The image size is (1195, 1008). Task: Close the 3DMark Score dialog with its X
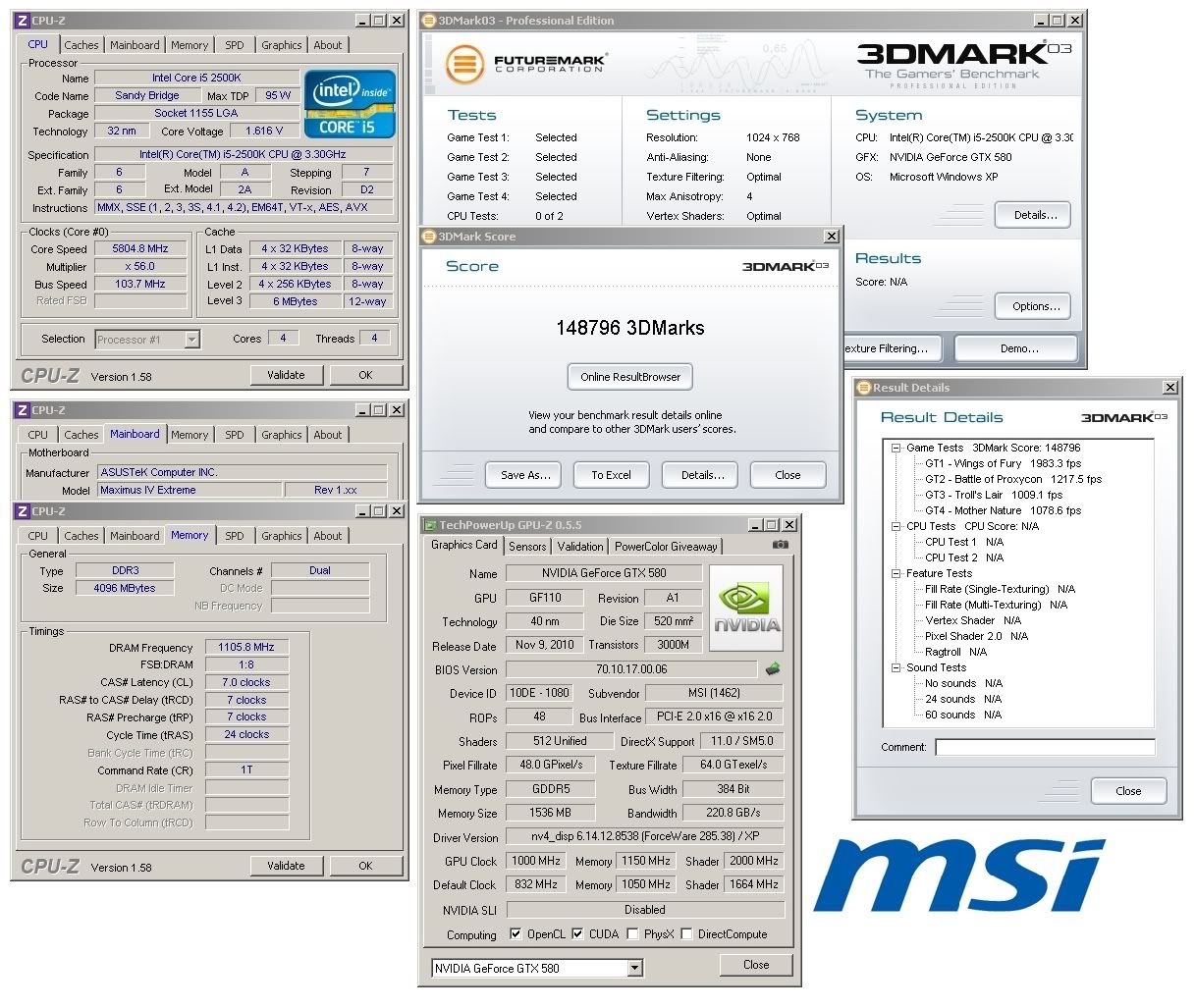point(832,237)
